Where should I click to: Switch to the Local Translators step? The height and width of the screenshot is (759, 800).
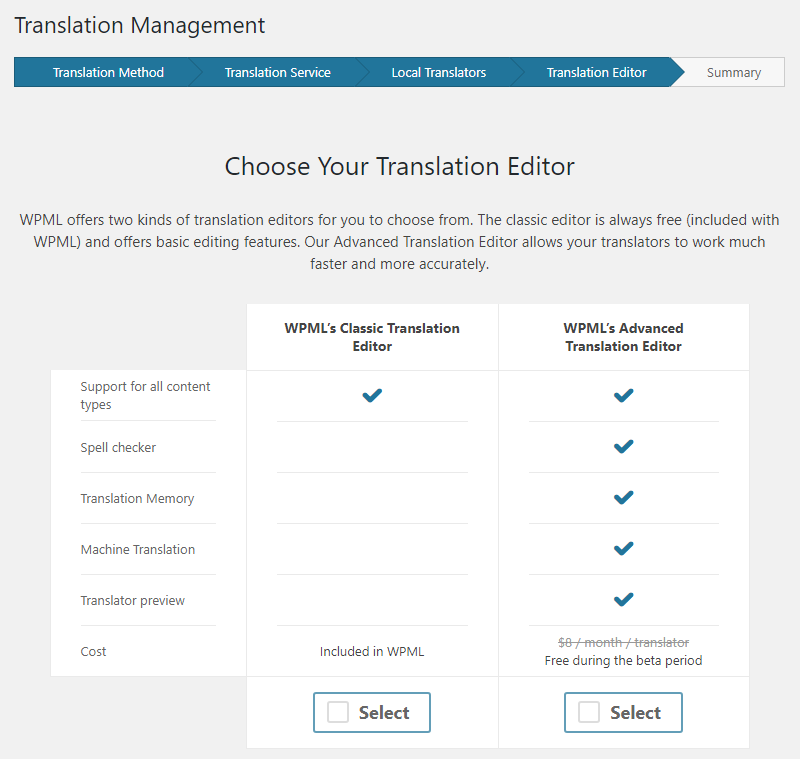[439, 72]
